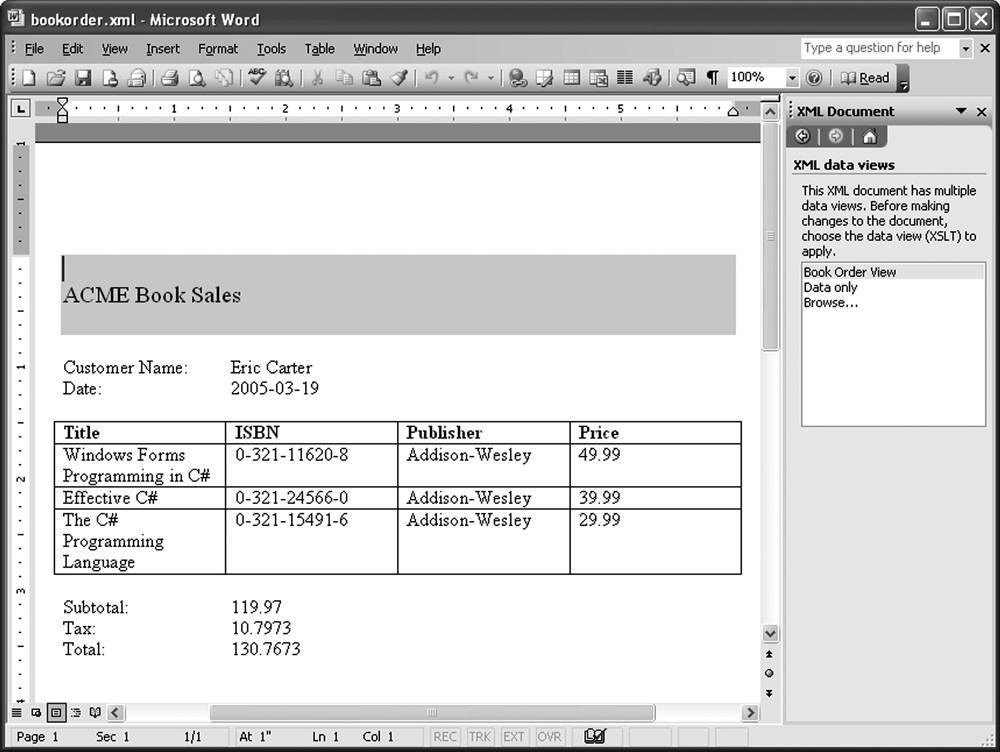Open the Zoom 100% dropdown
1000x752 pixels.
(x=792, y=78)
